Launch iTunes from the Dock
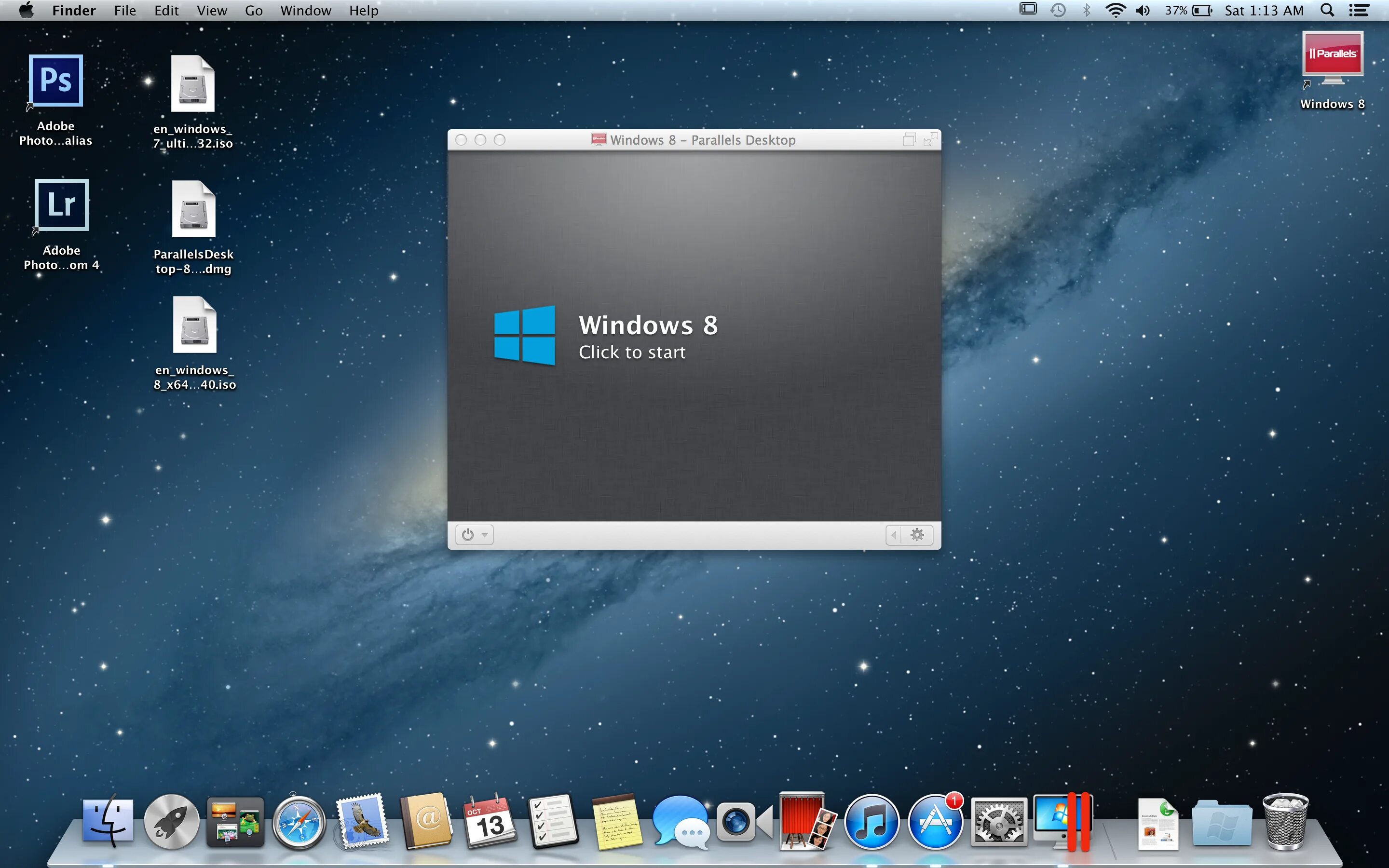Viewport: 1389px width, 868px height. pos(872,822)
